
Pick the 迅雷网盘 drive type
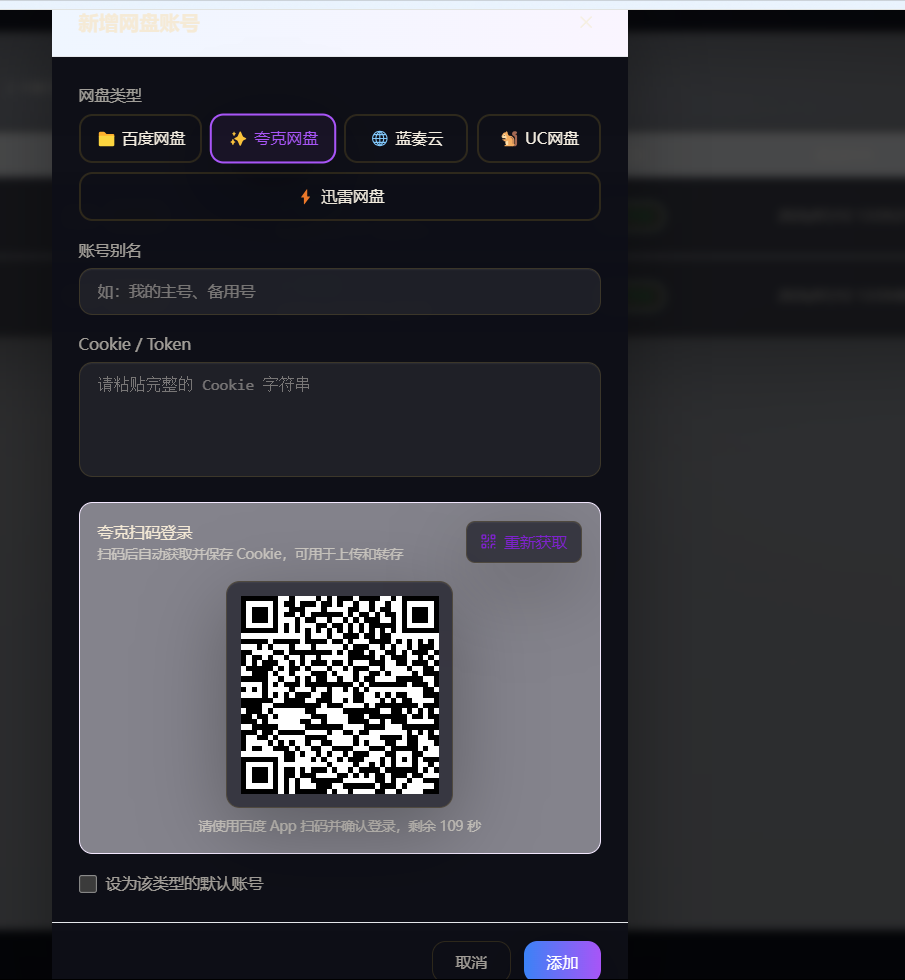coord(340,197)
